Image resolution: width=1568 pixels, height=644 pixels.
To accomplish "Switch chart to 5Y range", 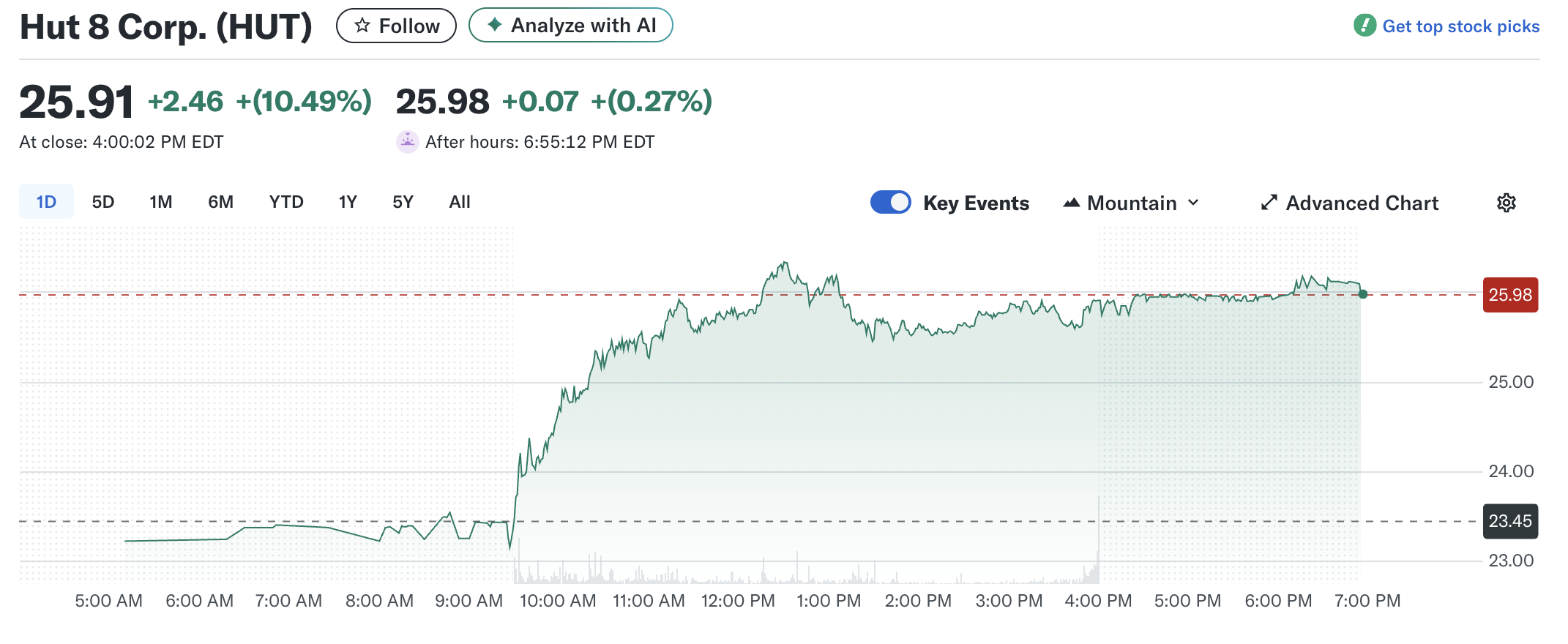I will point(403,202).
